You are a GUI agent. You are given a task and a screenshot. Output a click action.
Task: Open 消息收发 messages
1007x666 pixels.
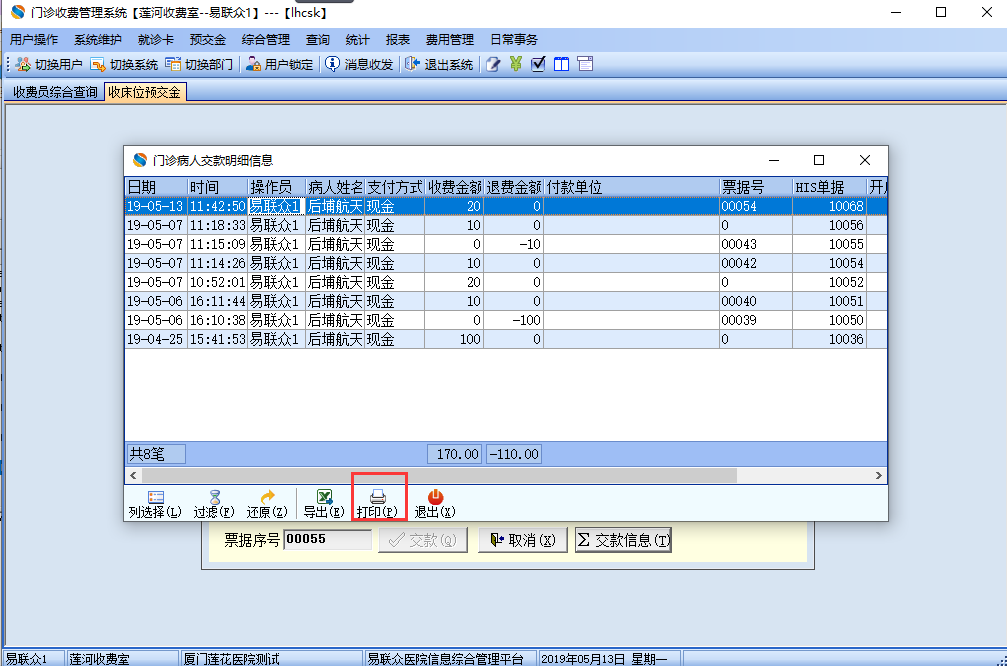pyautogui.click(x=359, y=64)
